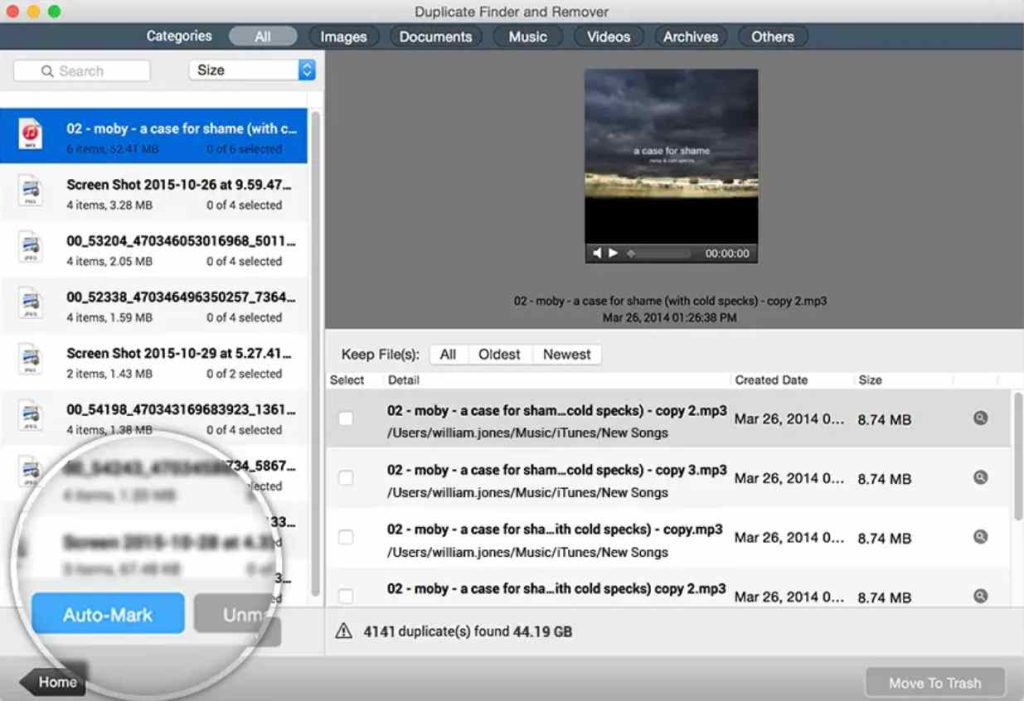The height and width of the screenshot is (701, 1024).
Task: Keep Oldest files option
Action: [x=499, y=354]
